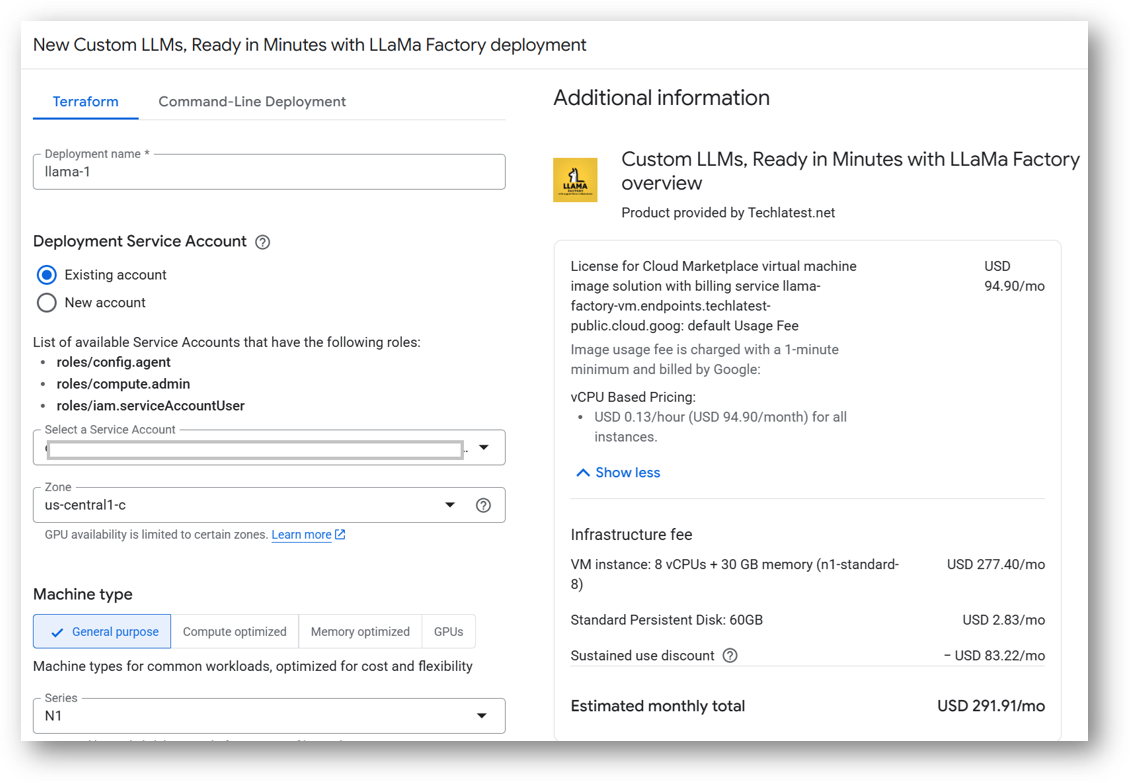Open the Learn more GPU availability link
Image resolution: width=1130 pixels, height=783 pixels.
301,535
